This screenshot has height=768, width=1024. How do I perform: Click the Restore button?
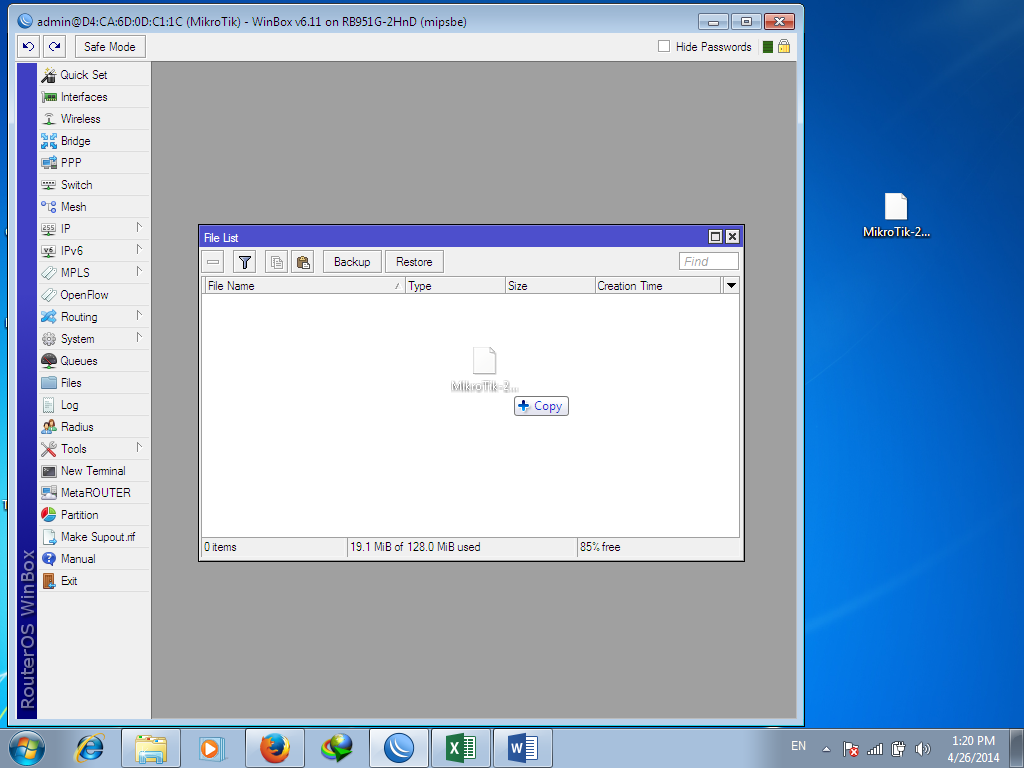click(x=414, y=262)
